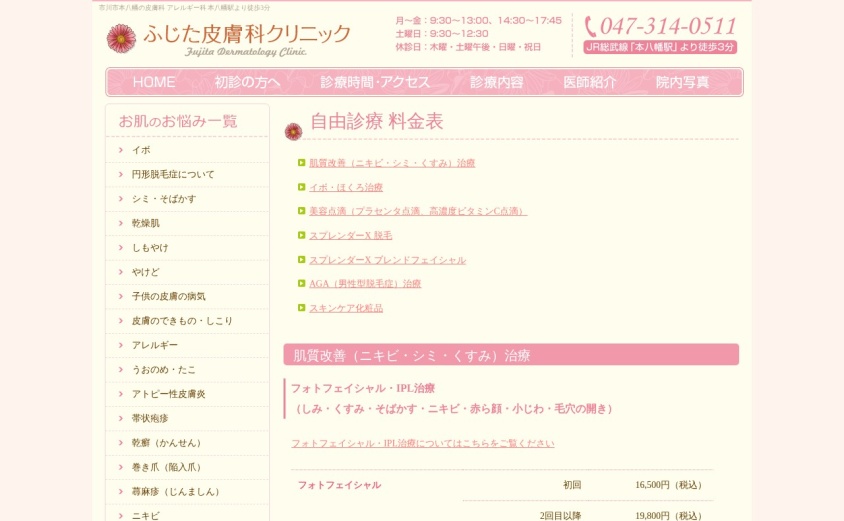Click the chevron arrow beside 帯状疱疹
This screenshot has height=521, width=844.
coord(121,418)
